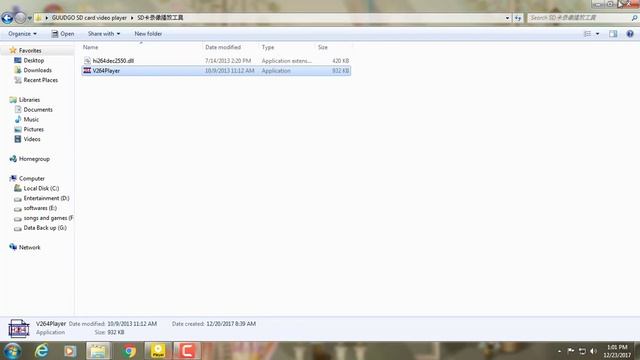Screen dimensions: 640x360
Task: Toggle the preview pane
Action: [x=613, y=34]
